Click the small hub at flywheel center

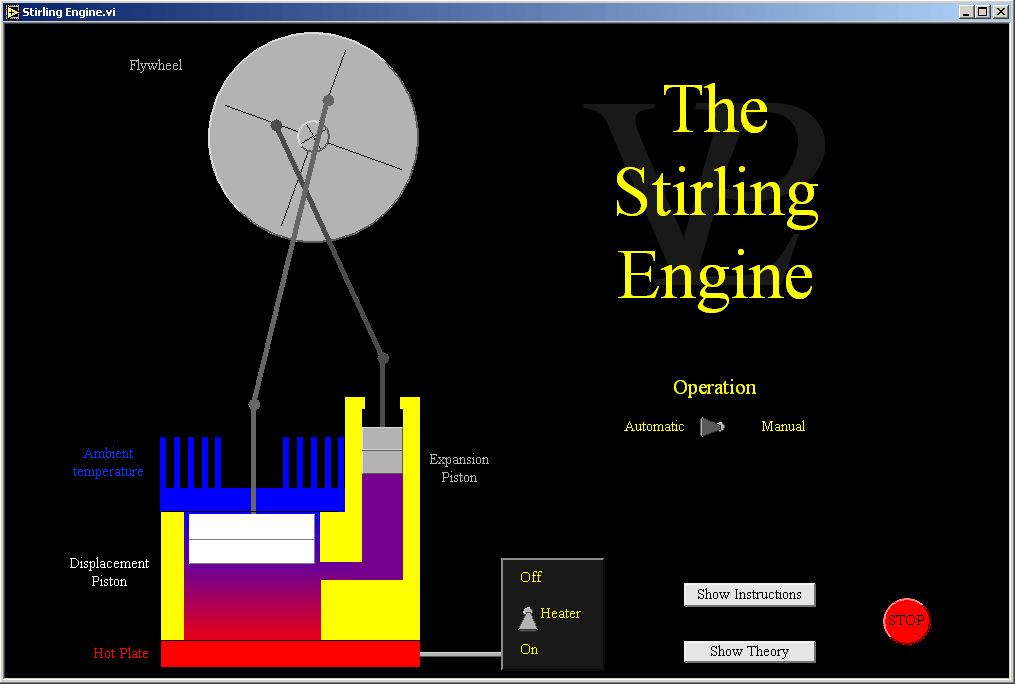tap(313, 133)
